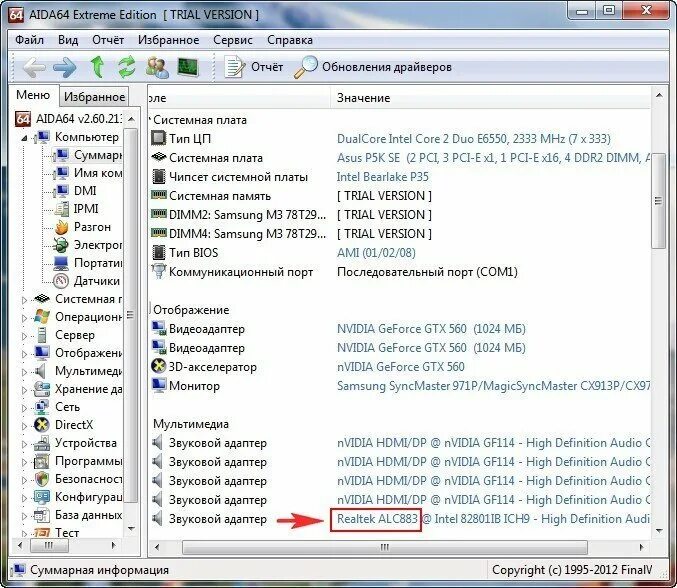Image resolution: width=677 pixels, height=588 pixels.
Task: Select the Портативный ПК tree item
Action: [88, 263]
